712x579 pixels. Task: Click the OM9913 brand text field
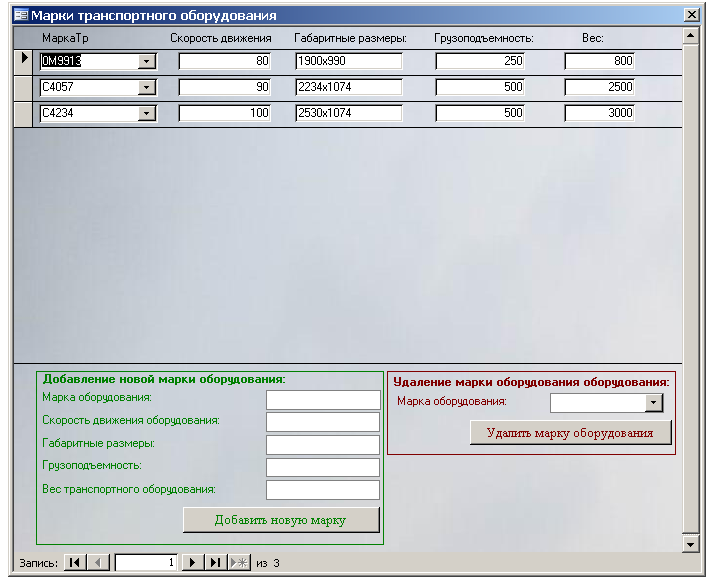[89, 61]
